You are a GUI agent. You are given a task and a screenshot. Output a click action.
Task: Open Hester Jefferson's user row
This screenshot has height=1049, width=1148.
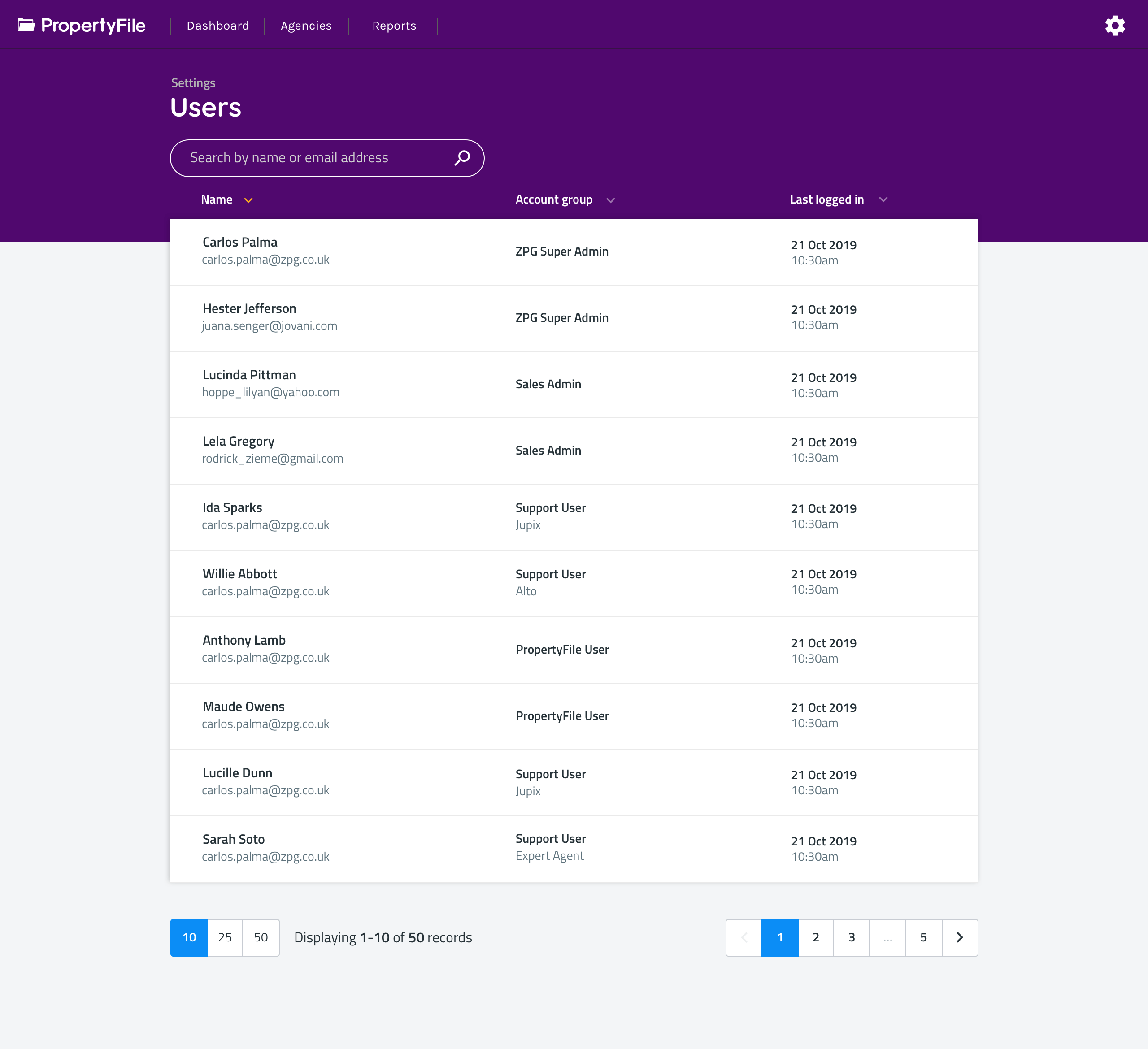point(249,308)
